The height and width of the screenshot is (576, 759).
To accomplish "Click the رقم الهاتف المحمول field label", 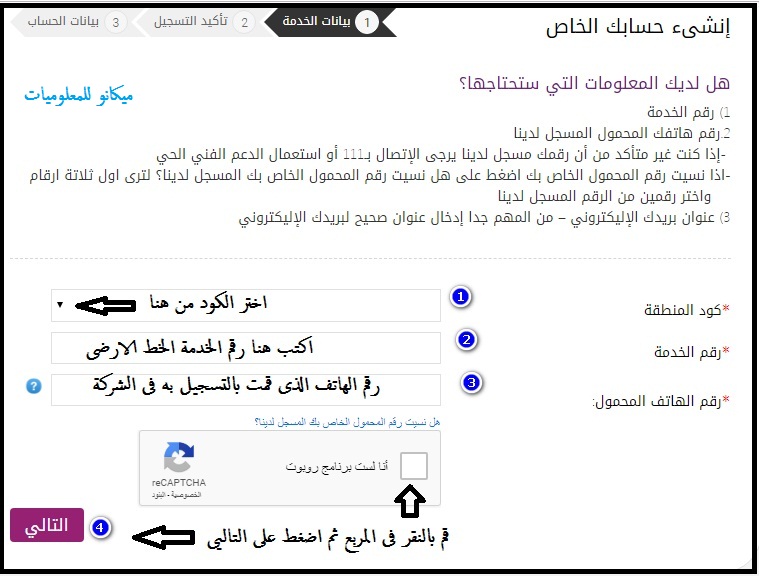I will [661, 401].
